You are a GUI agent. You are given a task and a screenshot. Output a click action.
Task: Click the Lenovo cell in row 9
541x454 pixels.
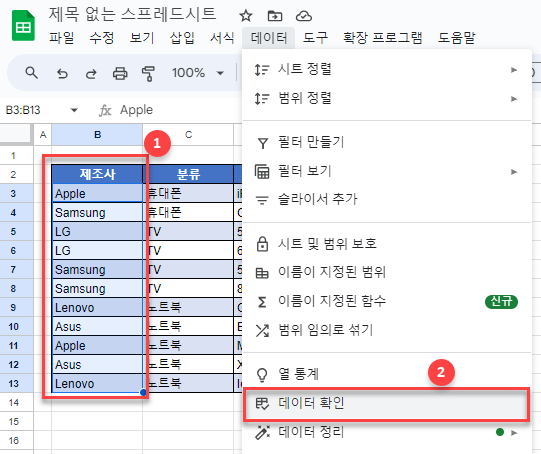(x=97, y=307)
